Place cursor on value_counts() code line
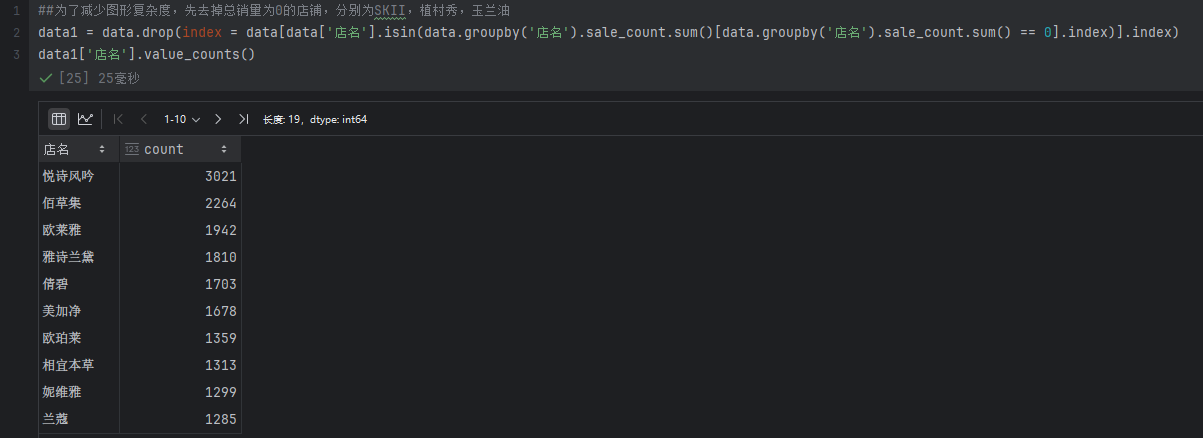This screenshot has width=1203, height=438. 147,54
